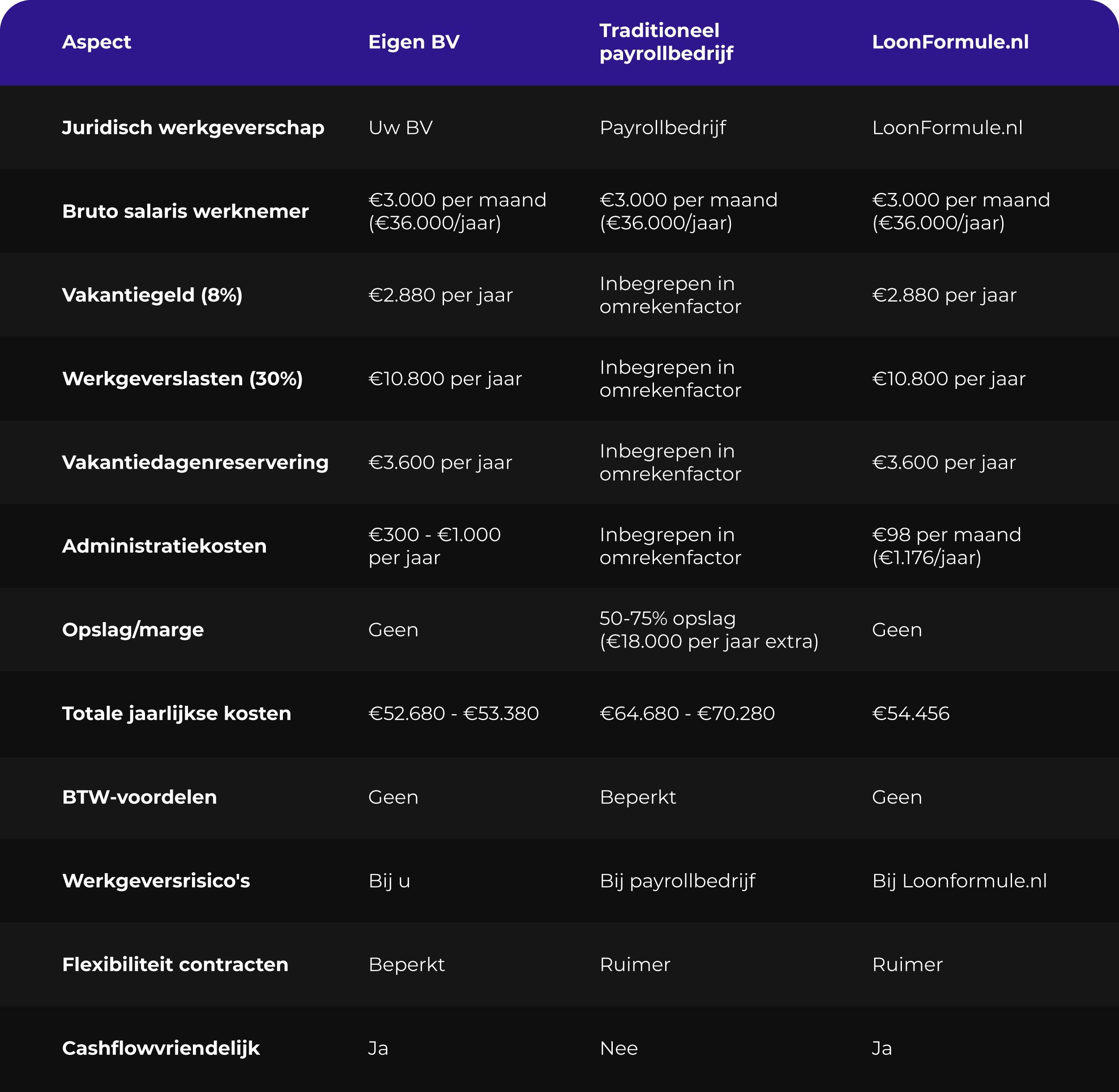
Task: Click the Vakantiegeld (8%) row label
Action: click(x=152, y=295)
